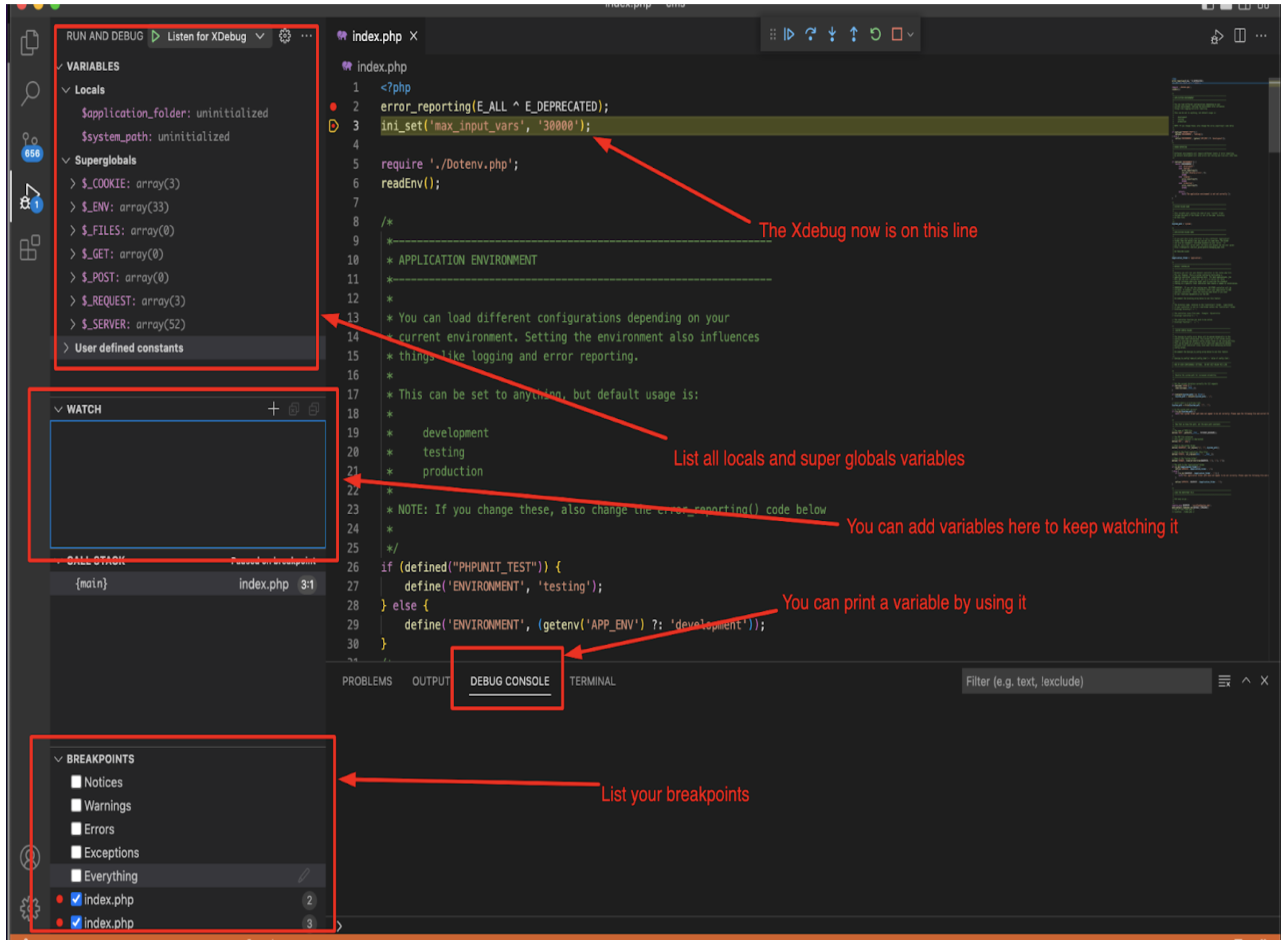Expand the $_SERVER superglobal array
The image size is (1288, 946).
pyautogui.click(x=73, y=324)
